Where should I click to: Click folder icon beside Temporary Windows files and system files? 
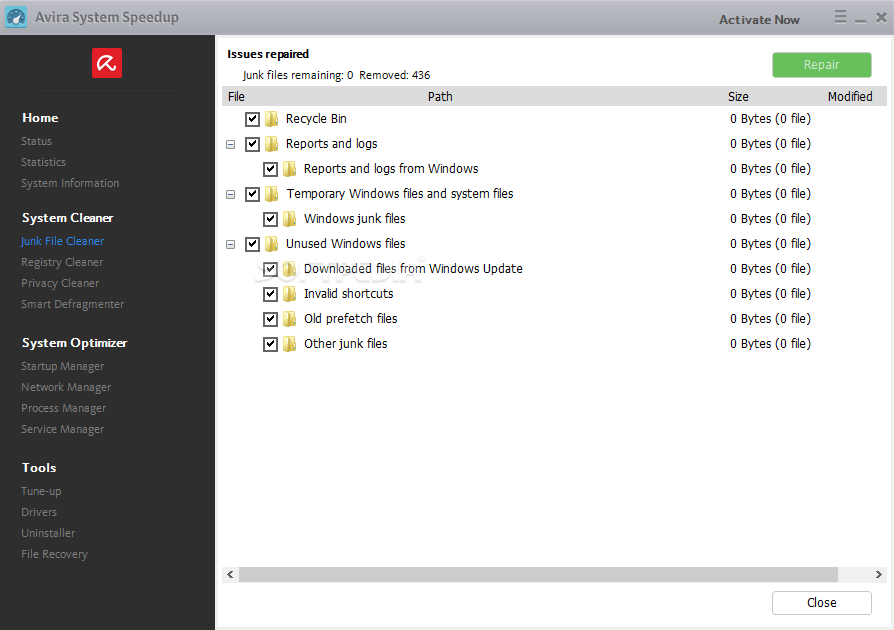pos(272,194)
